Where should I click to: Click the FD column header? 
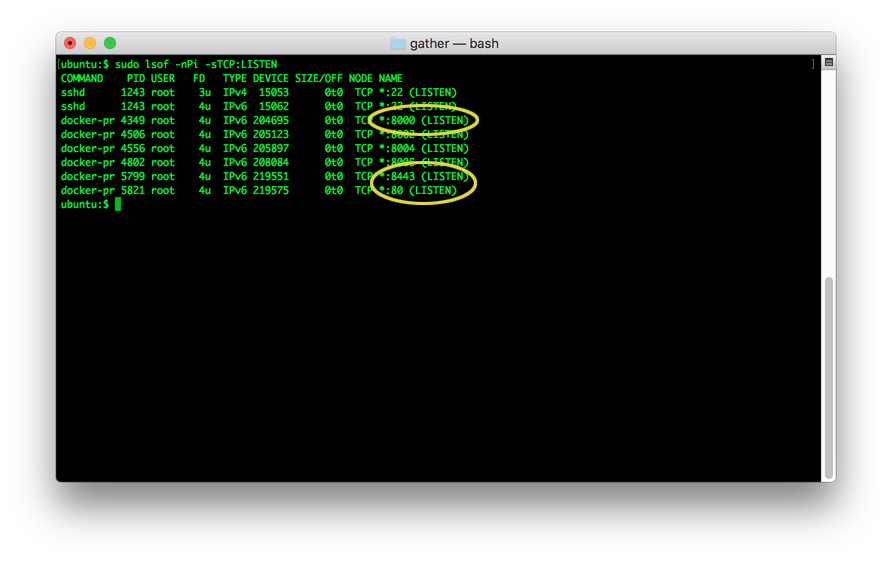199,78
